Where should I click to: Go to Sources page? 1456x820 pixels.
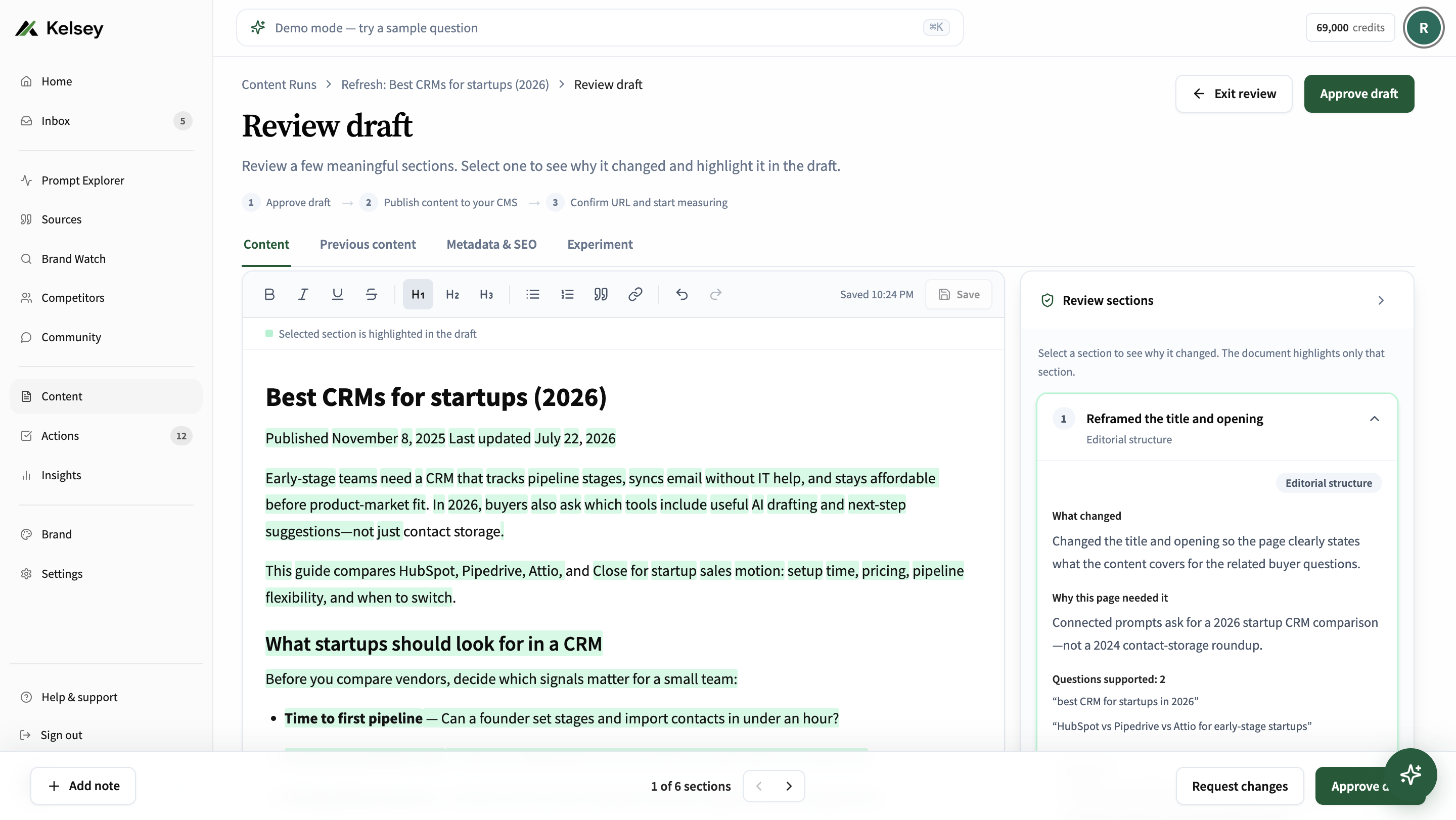[x=106, y=219]
